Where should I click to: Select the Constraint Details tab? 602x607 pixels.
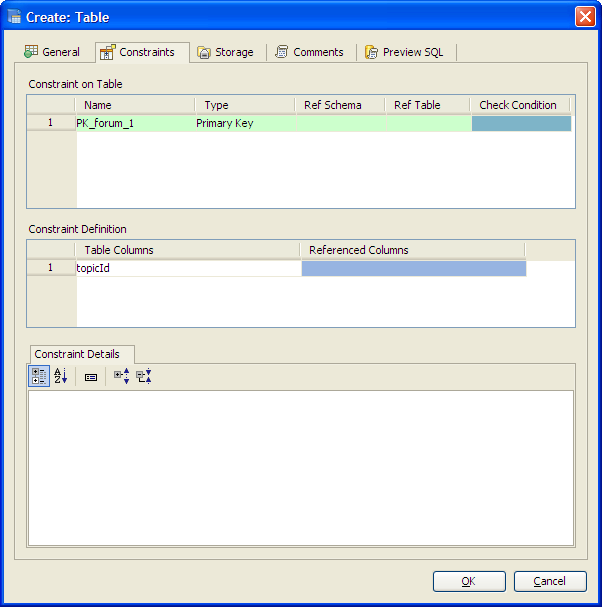tap(82, 354)
